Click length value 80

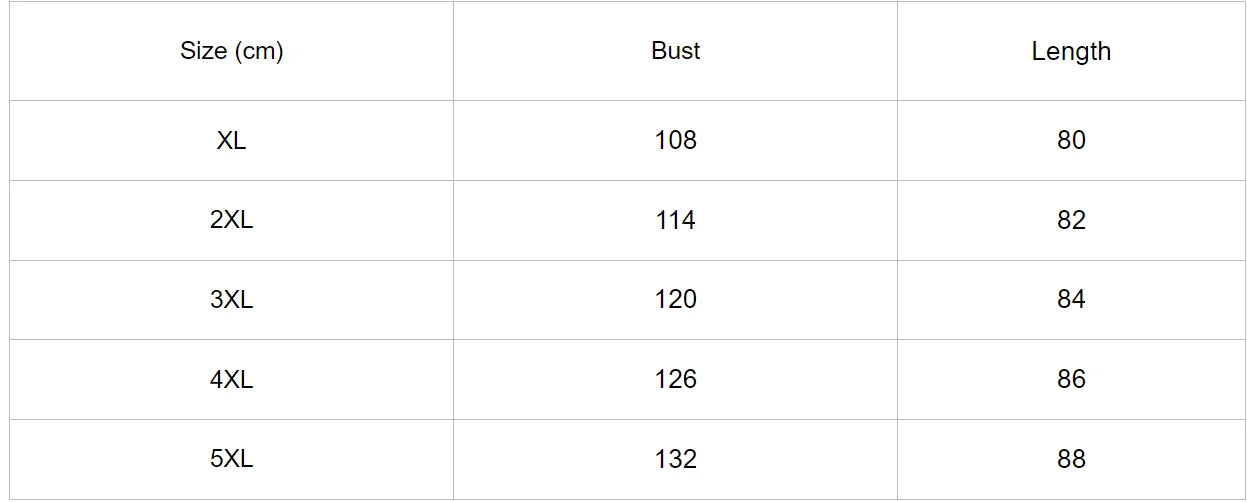[x=1071, y=140]
